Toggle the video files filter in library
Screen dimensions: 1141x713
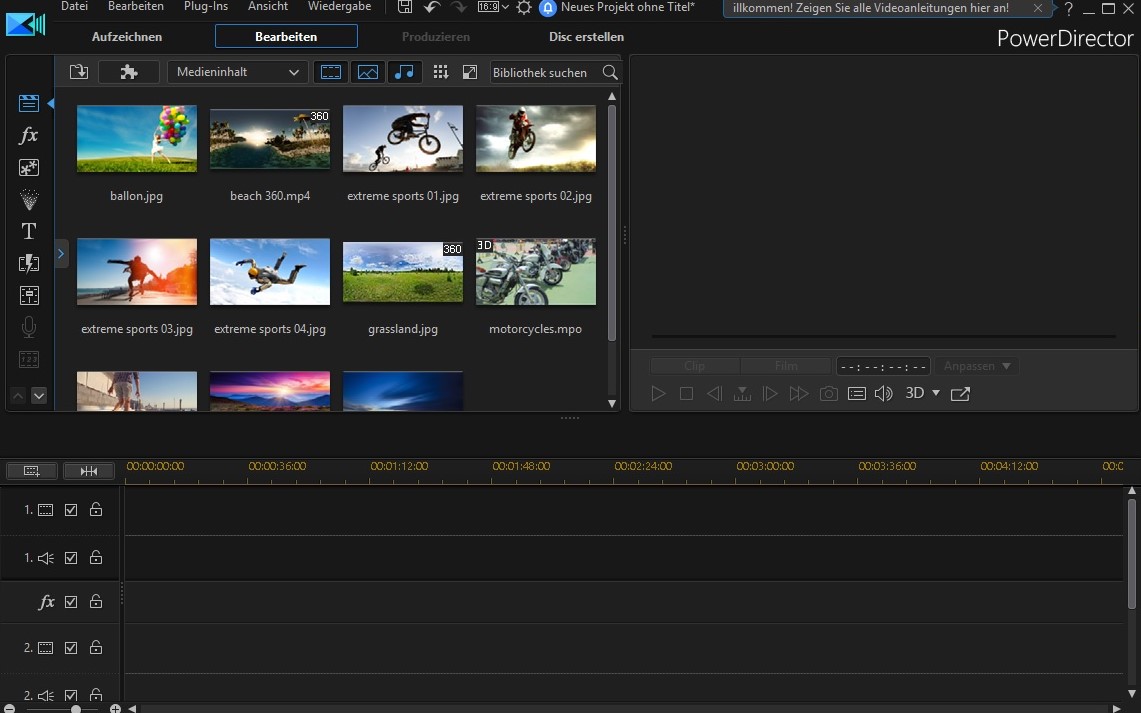[x=331, y=72]
